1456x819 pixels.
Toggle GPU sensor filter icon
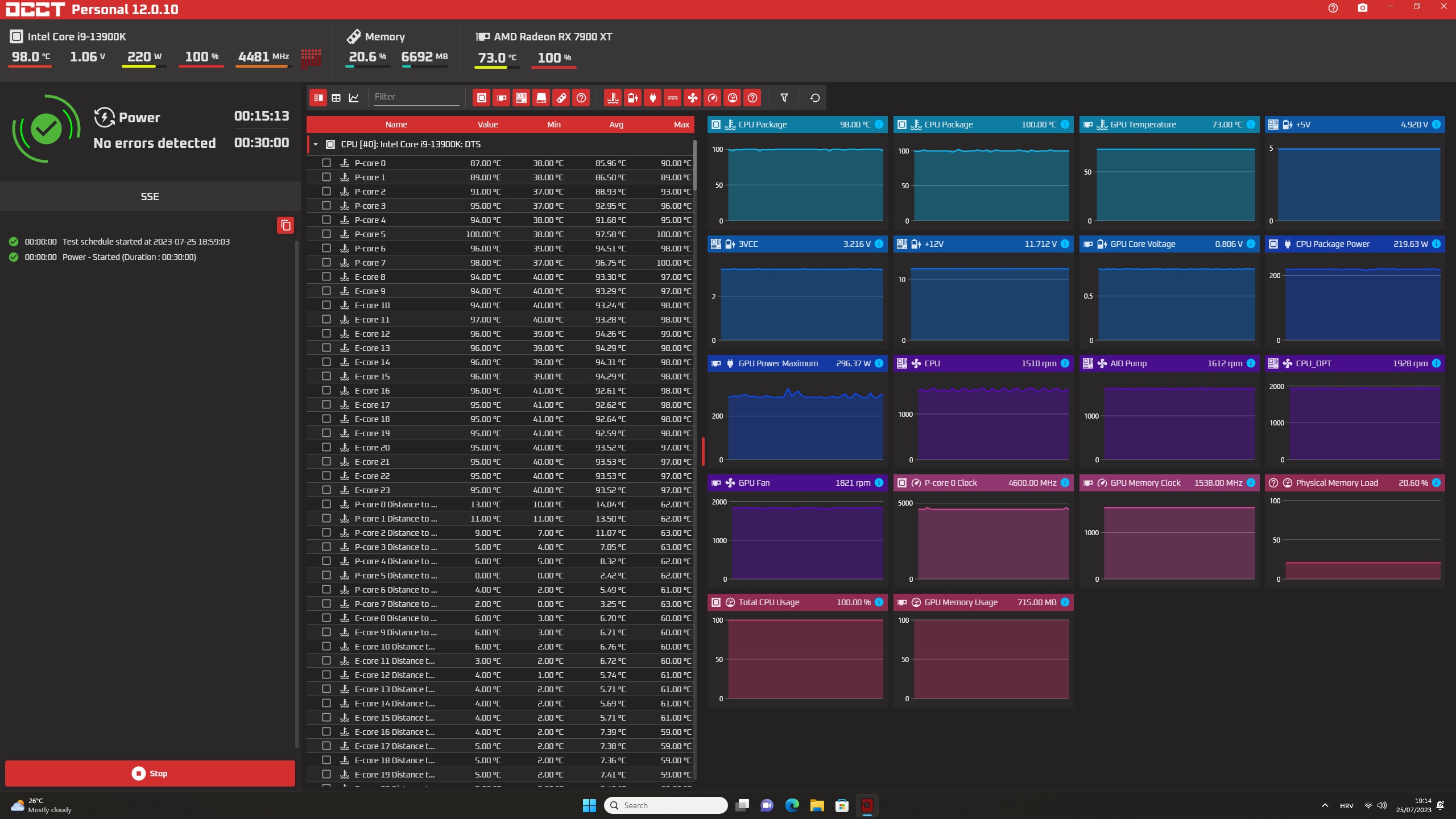pyautogui.click(x=502, y=98)
